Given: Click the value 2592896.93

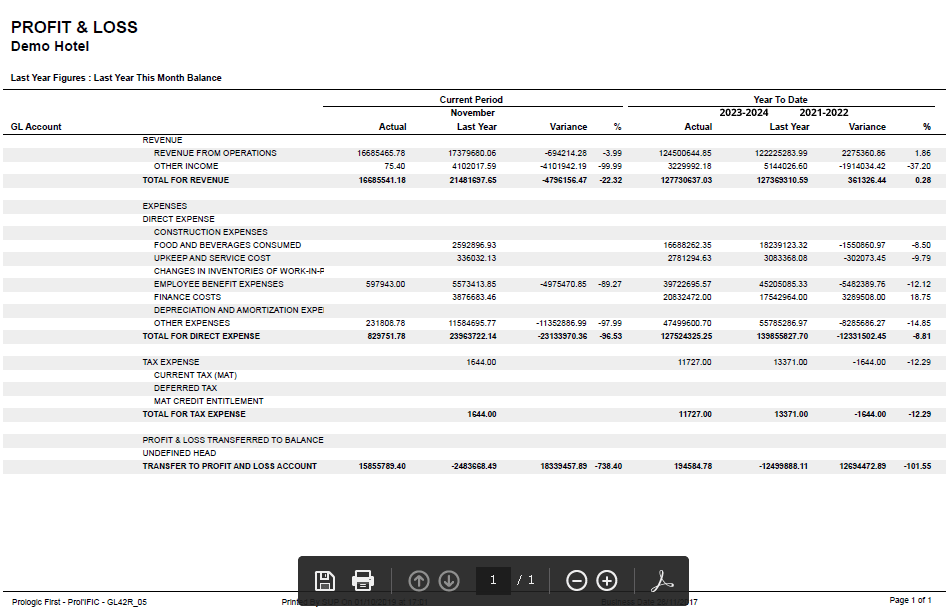Looking at the screenshot, I should (474, 245).
